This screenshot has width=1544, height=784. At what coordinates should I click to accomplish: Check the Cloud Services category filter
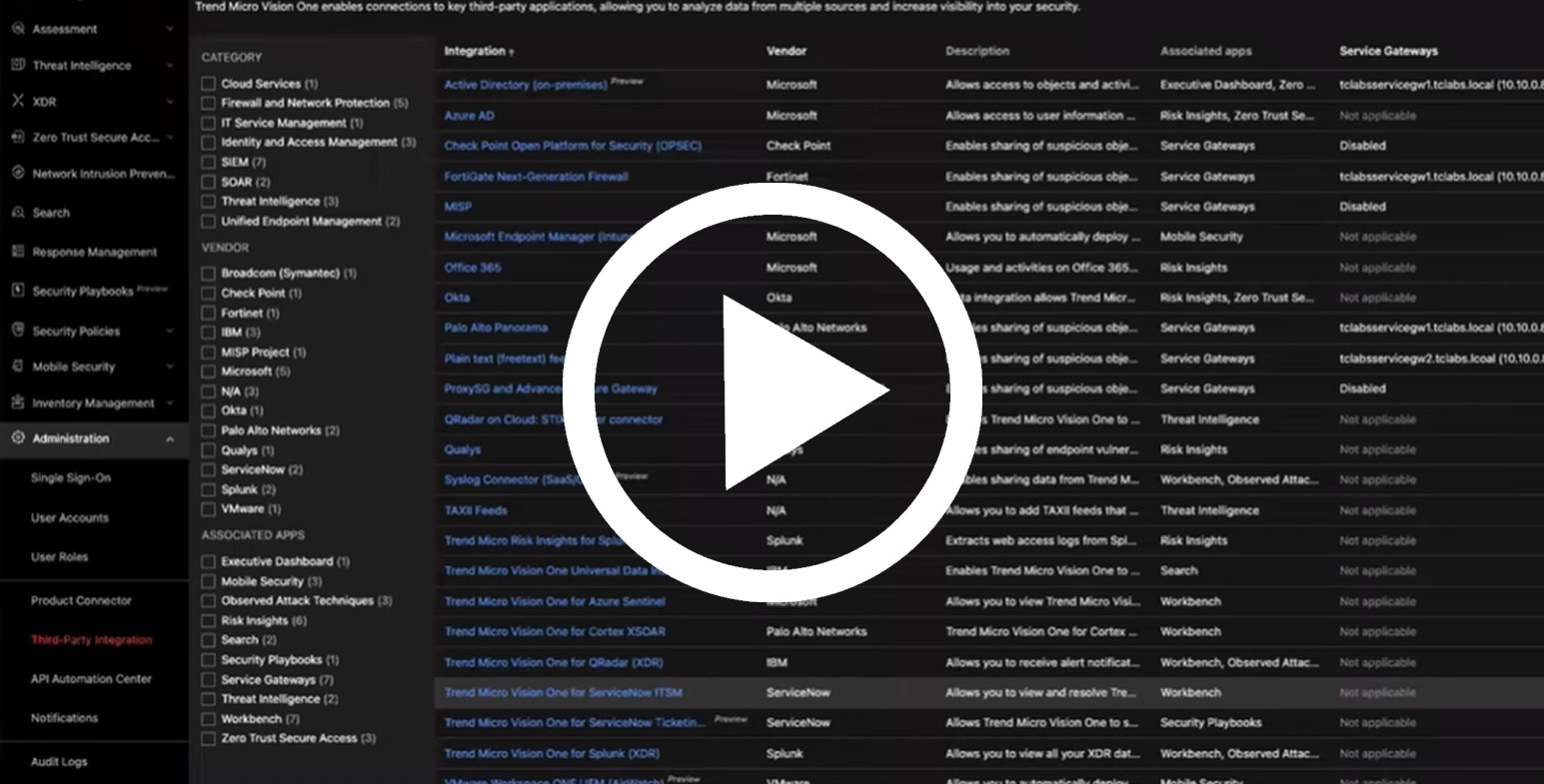[x=208, y=84]
